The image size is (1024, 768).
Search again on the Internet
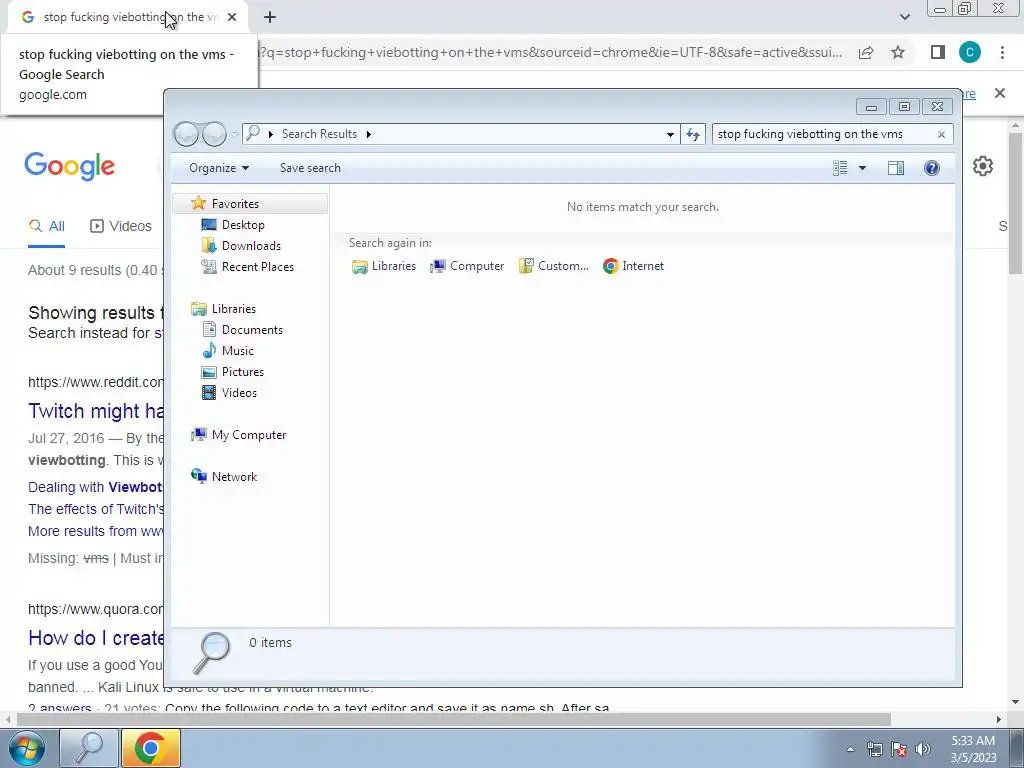(x=633, y=266)
